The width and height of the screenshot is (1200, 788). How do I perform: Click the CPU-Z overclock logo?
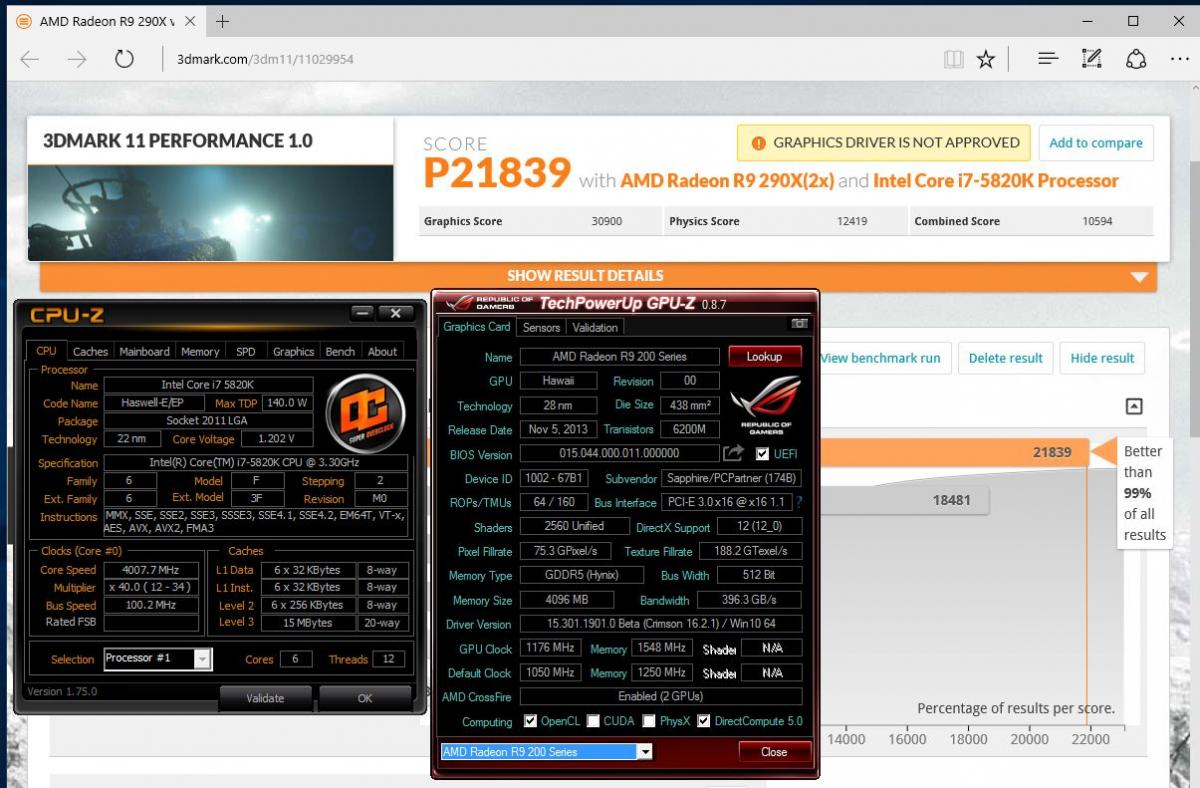[365, 413]
